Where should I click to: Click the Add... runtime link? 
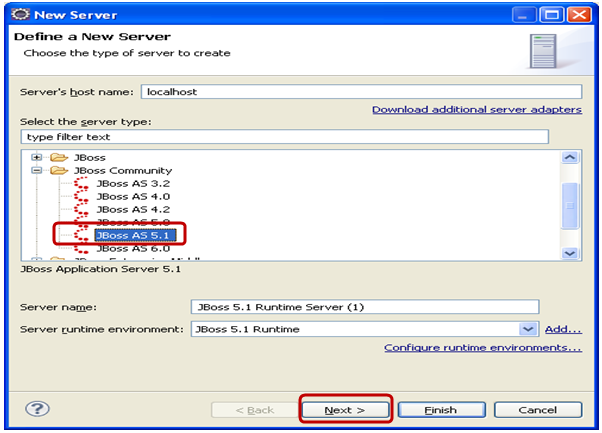click(563, 329)
